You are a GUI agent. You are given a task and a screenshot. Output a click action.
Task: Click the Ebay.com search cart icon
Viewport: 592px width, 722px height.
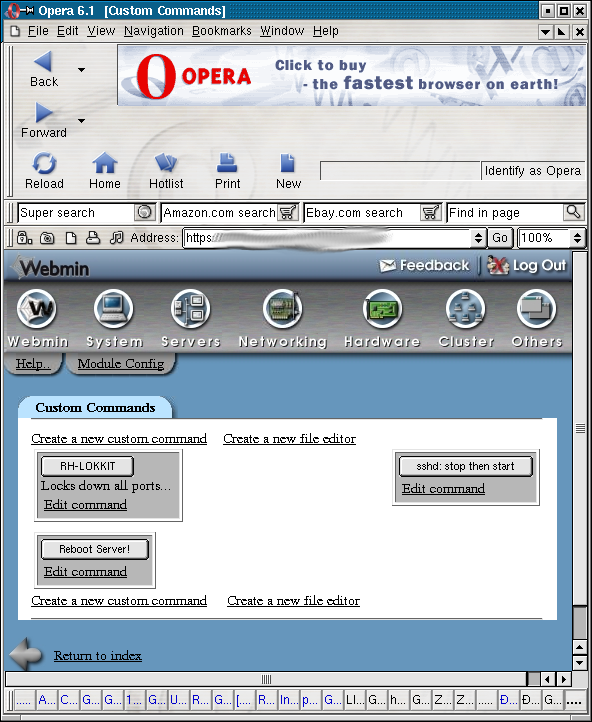tap(430, 212)
